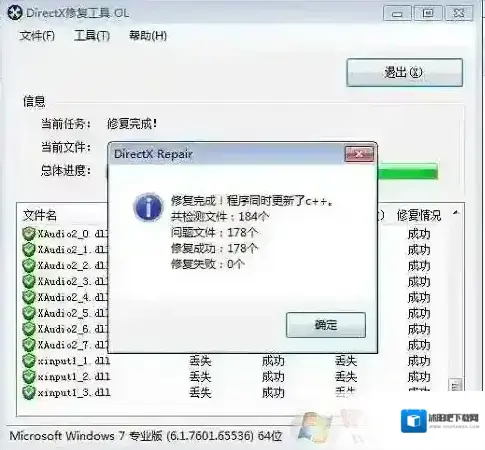The width and height of the screenshot is (485, 450).
Task: Select the XAudio2_6.dll file name
Action: click(73, 329)
